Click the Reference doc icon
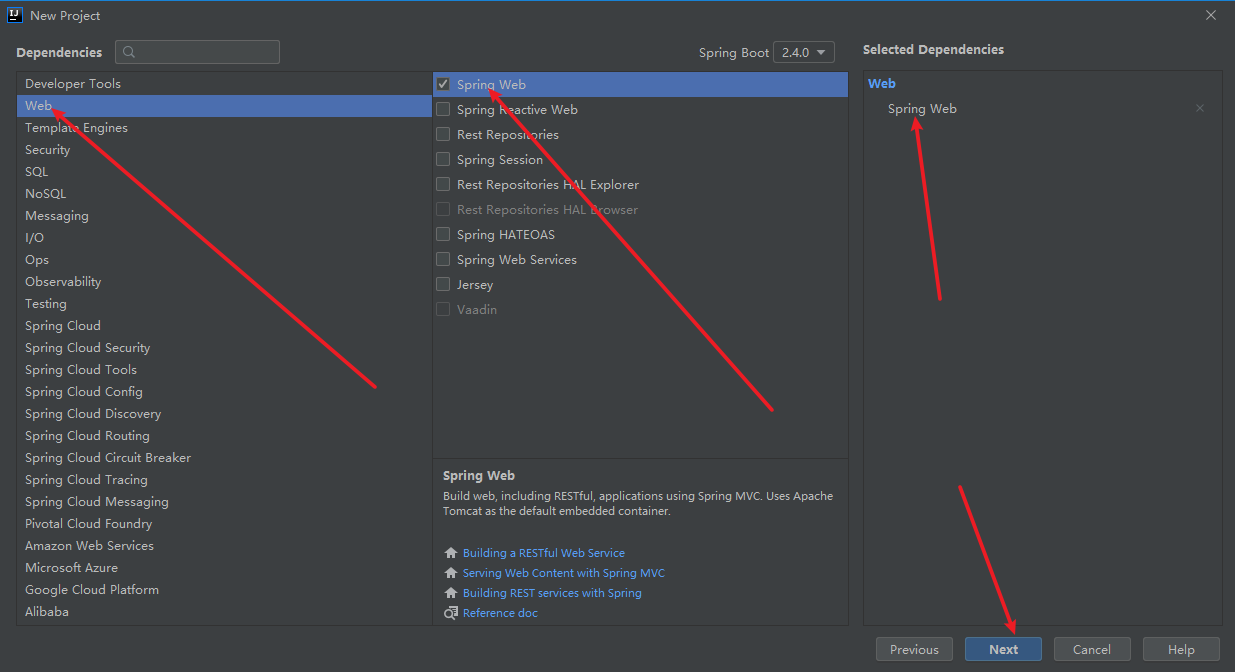 451,613
